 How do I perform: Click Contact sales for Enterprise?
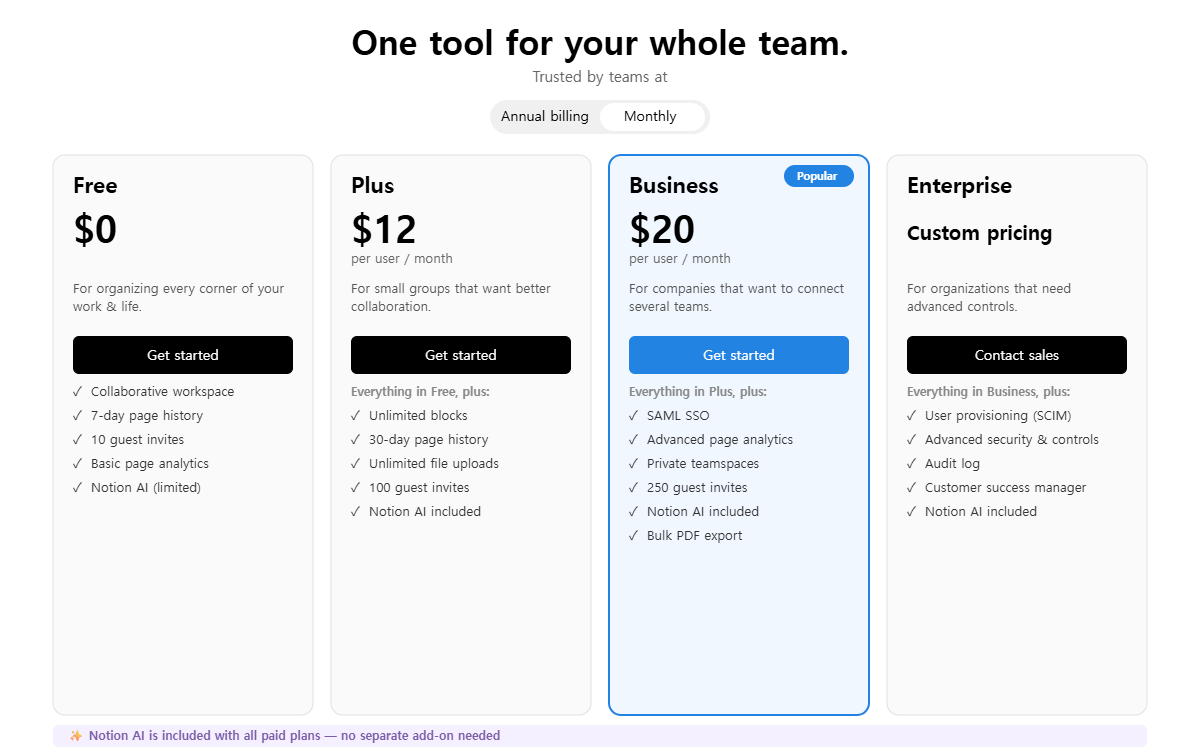(x=1016, y=355)
